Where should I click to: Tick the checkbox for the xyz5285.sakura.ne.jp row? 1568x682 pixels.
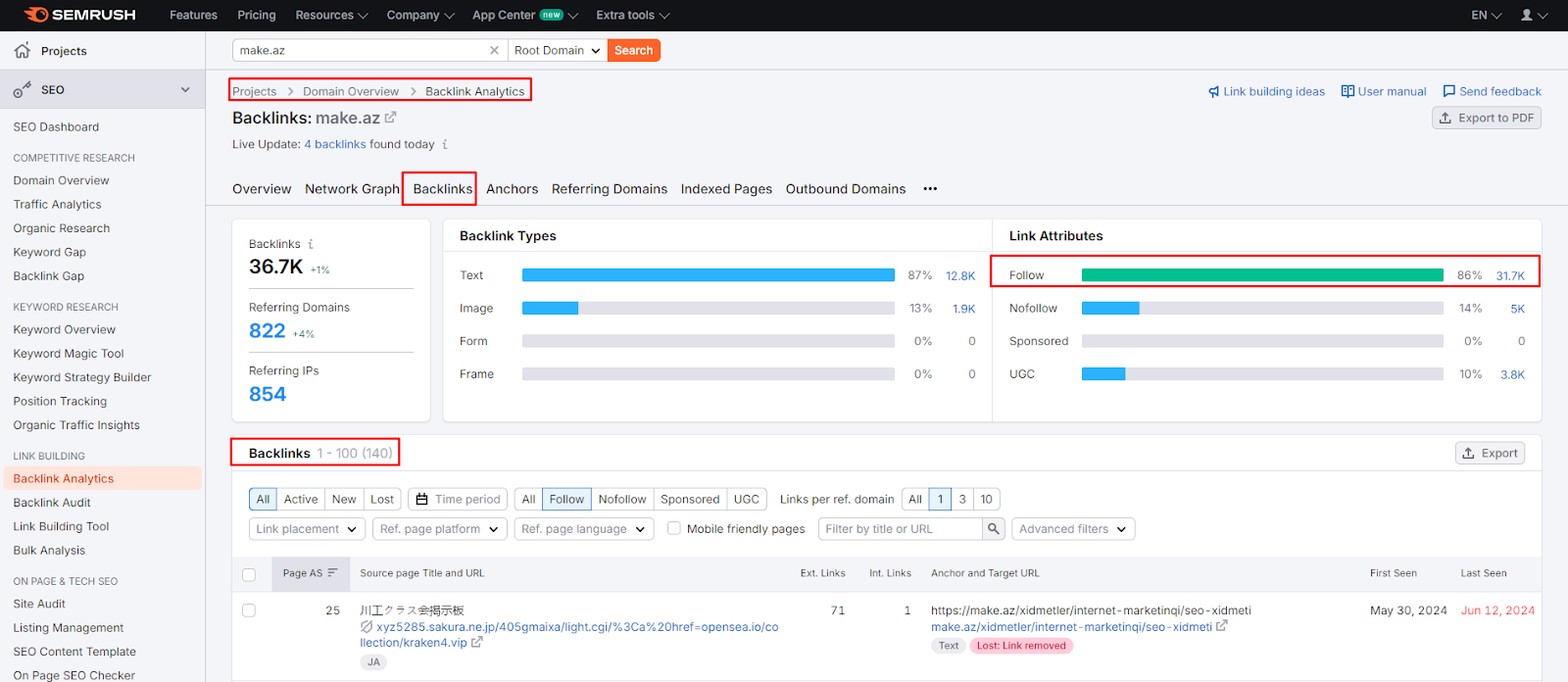(x=249, y=610)
